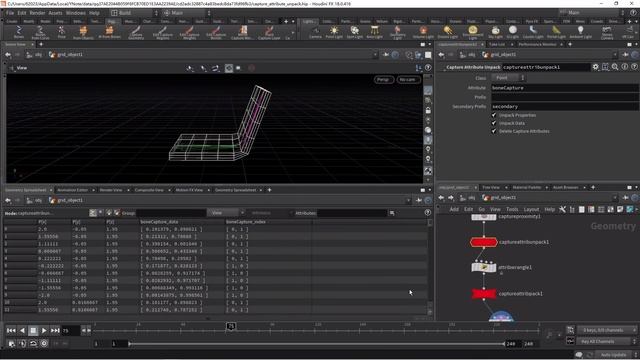The height and width of the screenshot is (360, 640).
Task: Open the View dropdown in spreadsheet
Action: coord(225,213)
